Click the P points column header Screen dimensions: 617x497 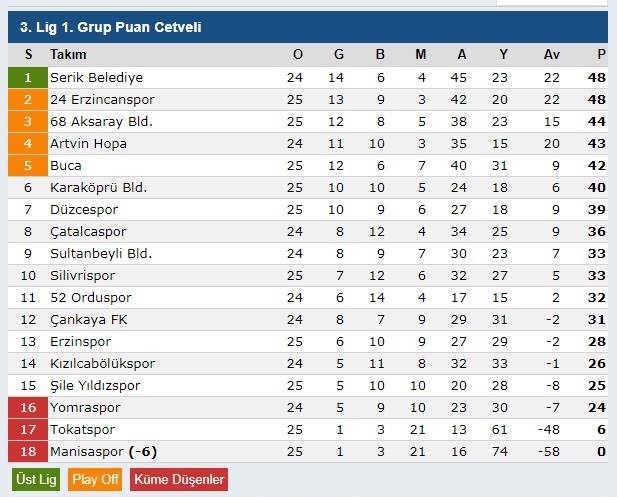[601, 54]
